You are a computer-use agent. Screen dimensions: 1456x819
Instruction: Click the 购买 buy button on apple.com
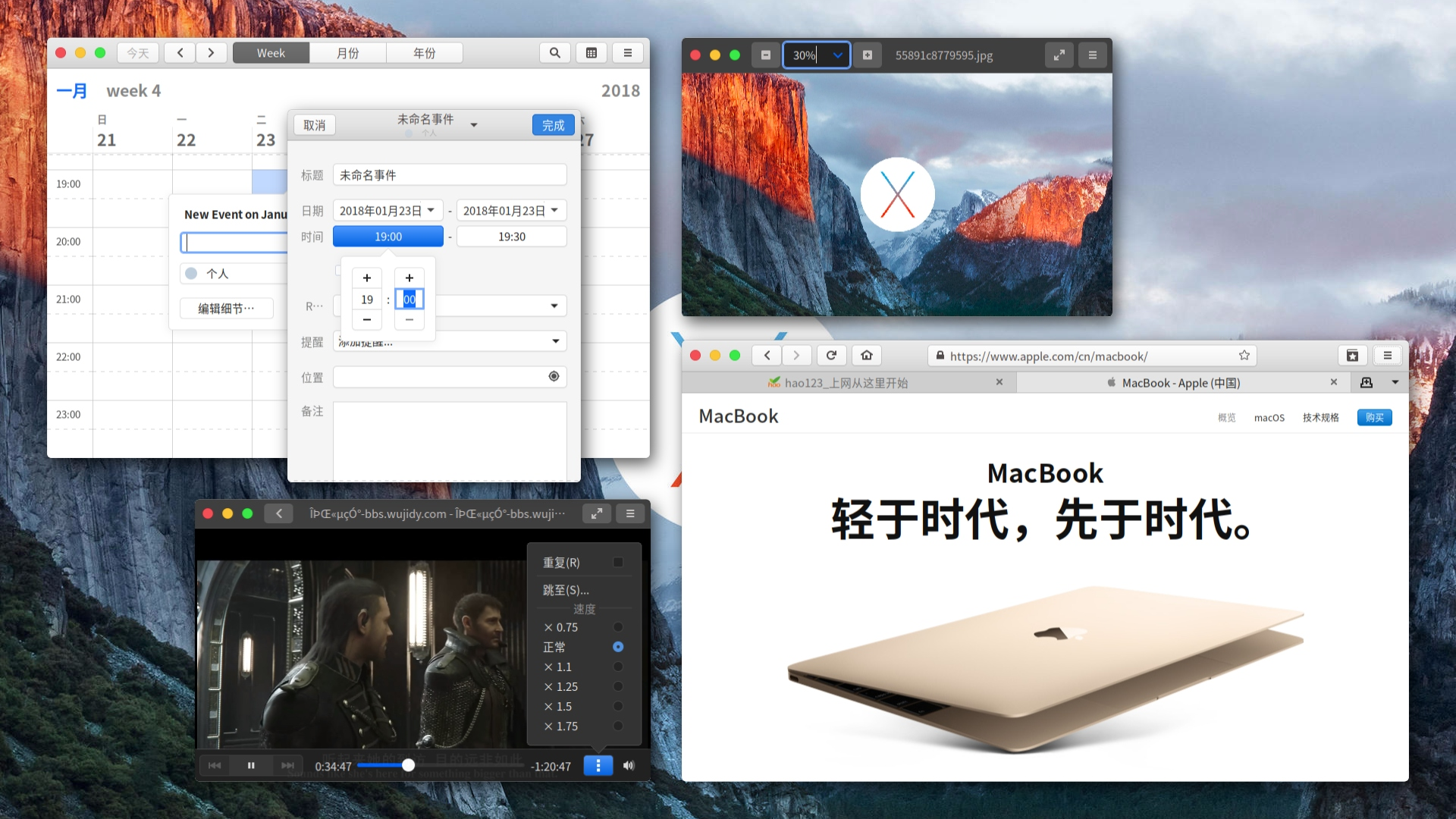click(x=1374, y=417)
